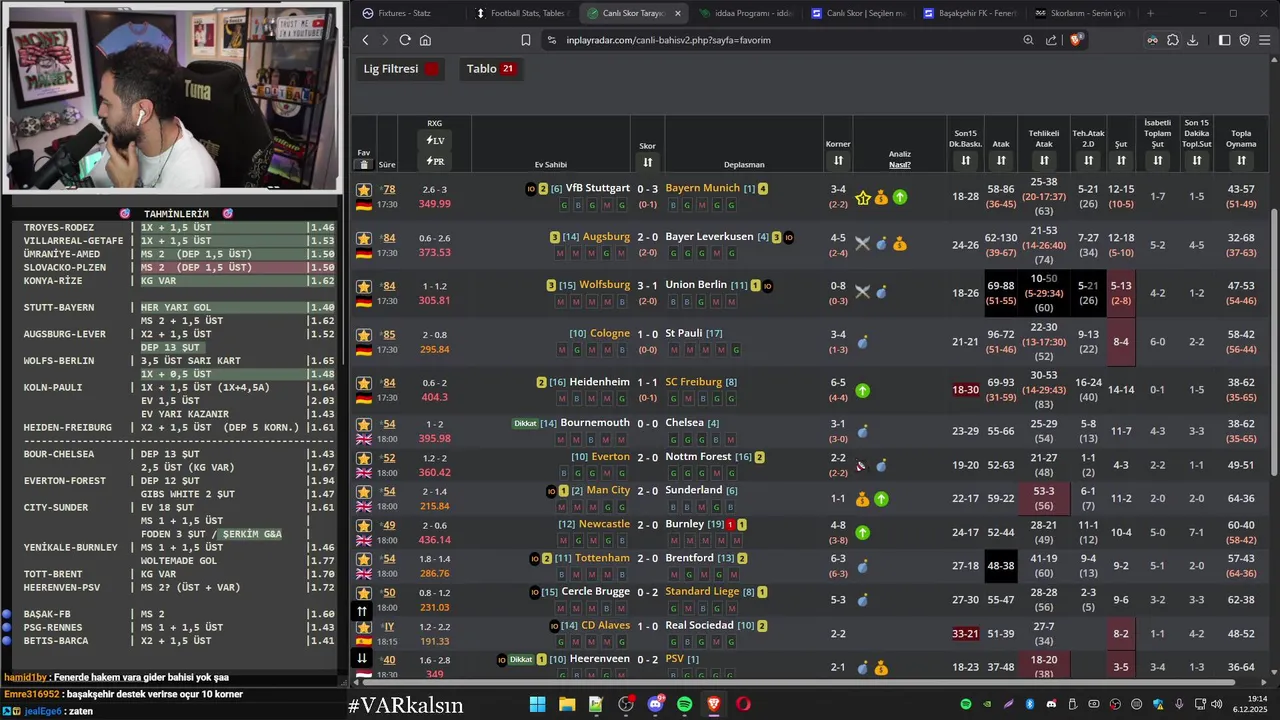This screenshot has height=720, width=1280.
Task: Click the RXG LV lightning button
Action: click(435, 140)
